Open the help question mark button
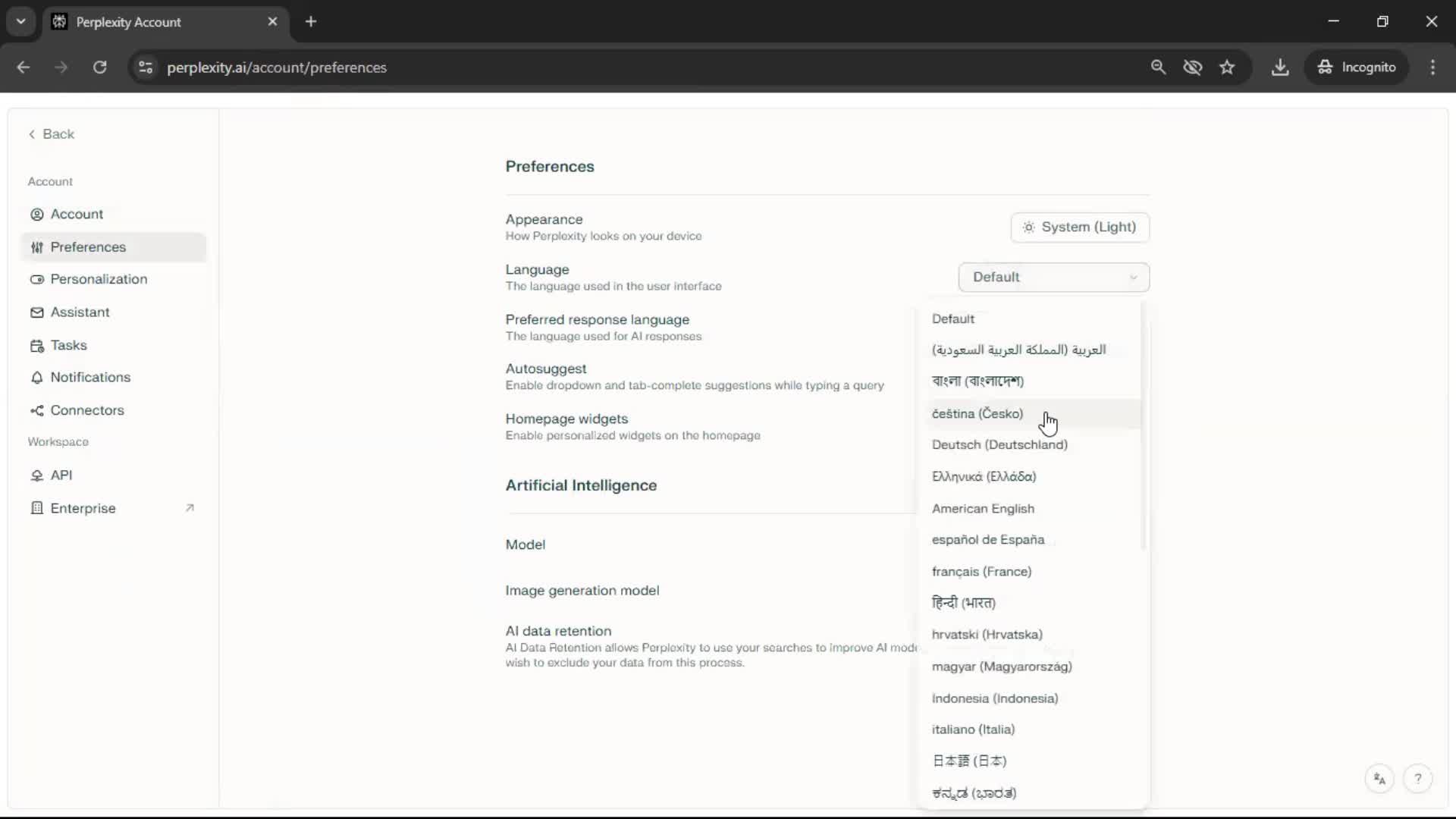The image size is (1456, 819). tap(1417, 779)
